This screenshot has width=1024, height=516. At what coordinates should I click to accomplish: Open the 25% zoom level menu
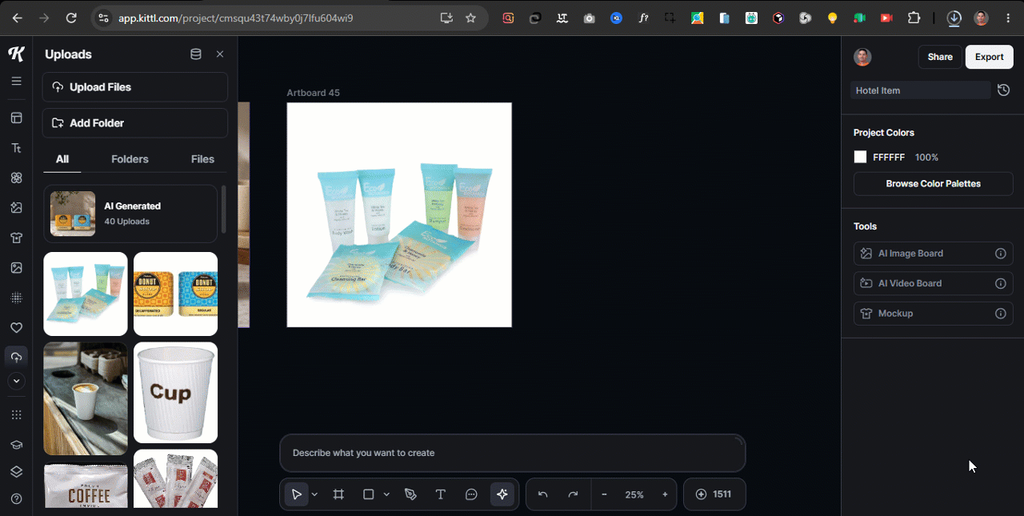634,494
